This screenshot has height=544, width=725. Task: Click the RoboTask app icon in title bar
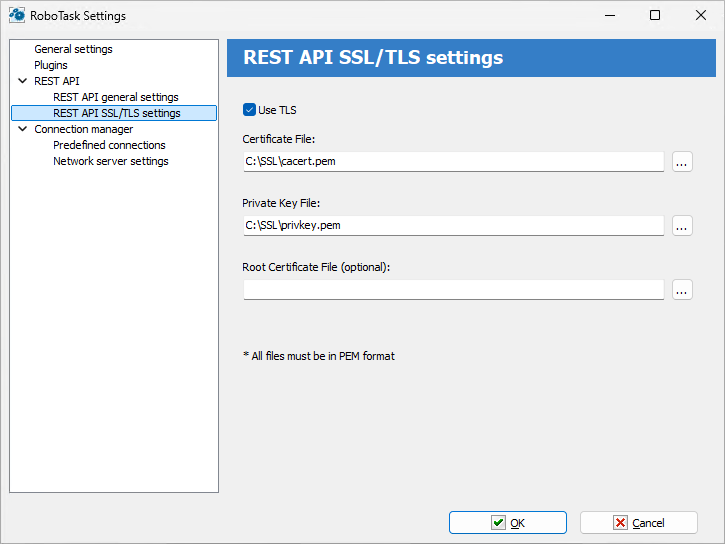click(x=17, y=15)
